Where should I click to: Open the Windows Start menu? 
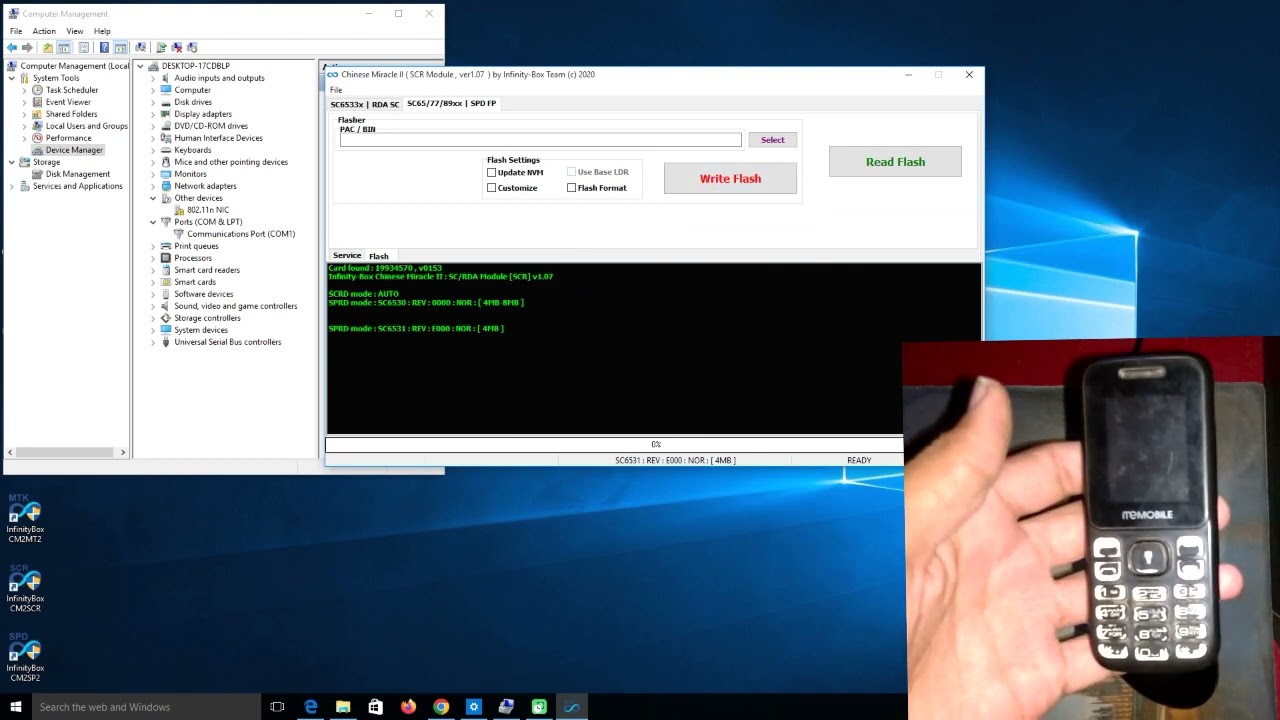click(x=15, y=707)
